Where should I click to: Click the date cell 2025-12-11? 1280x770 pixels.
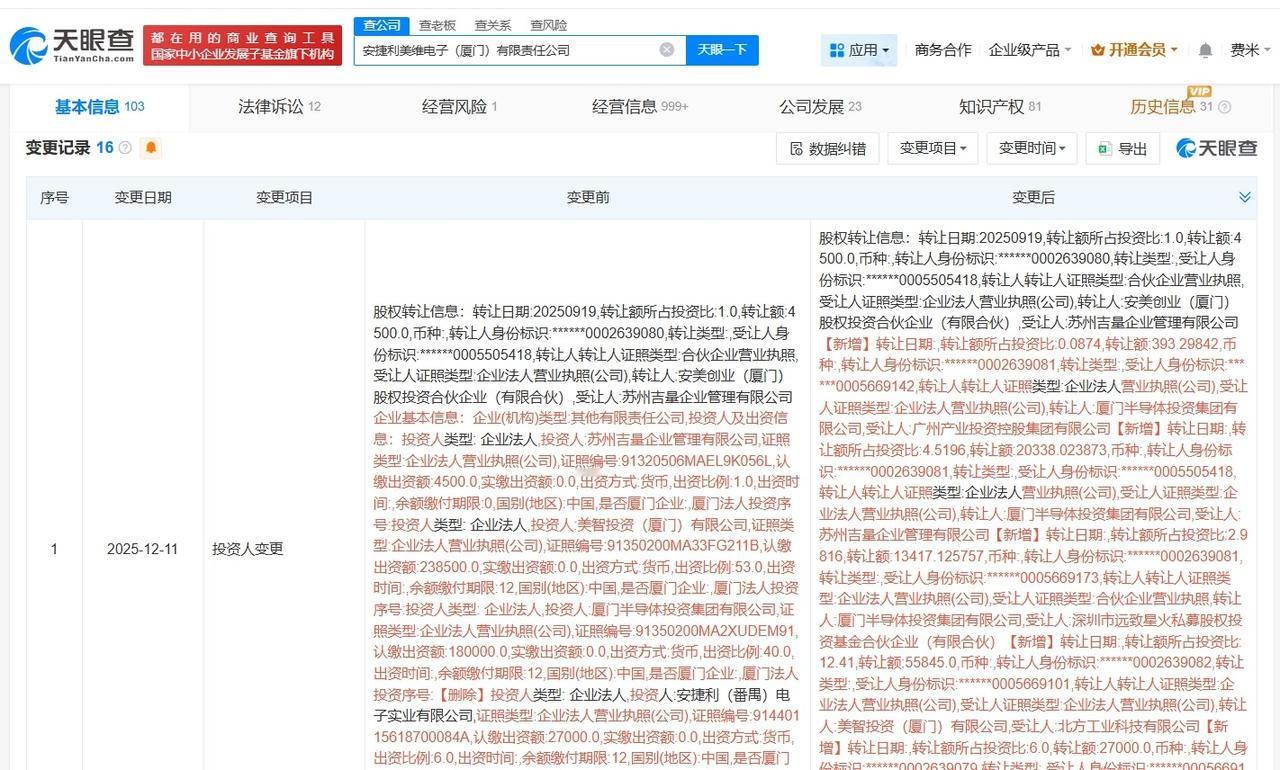(143, 549)
